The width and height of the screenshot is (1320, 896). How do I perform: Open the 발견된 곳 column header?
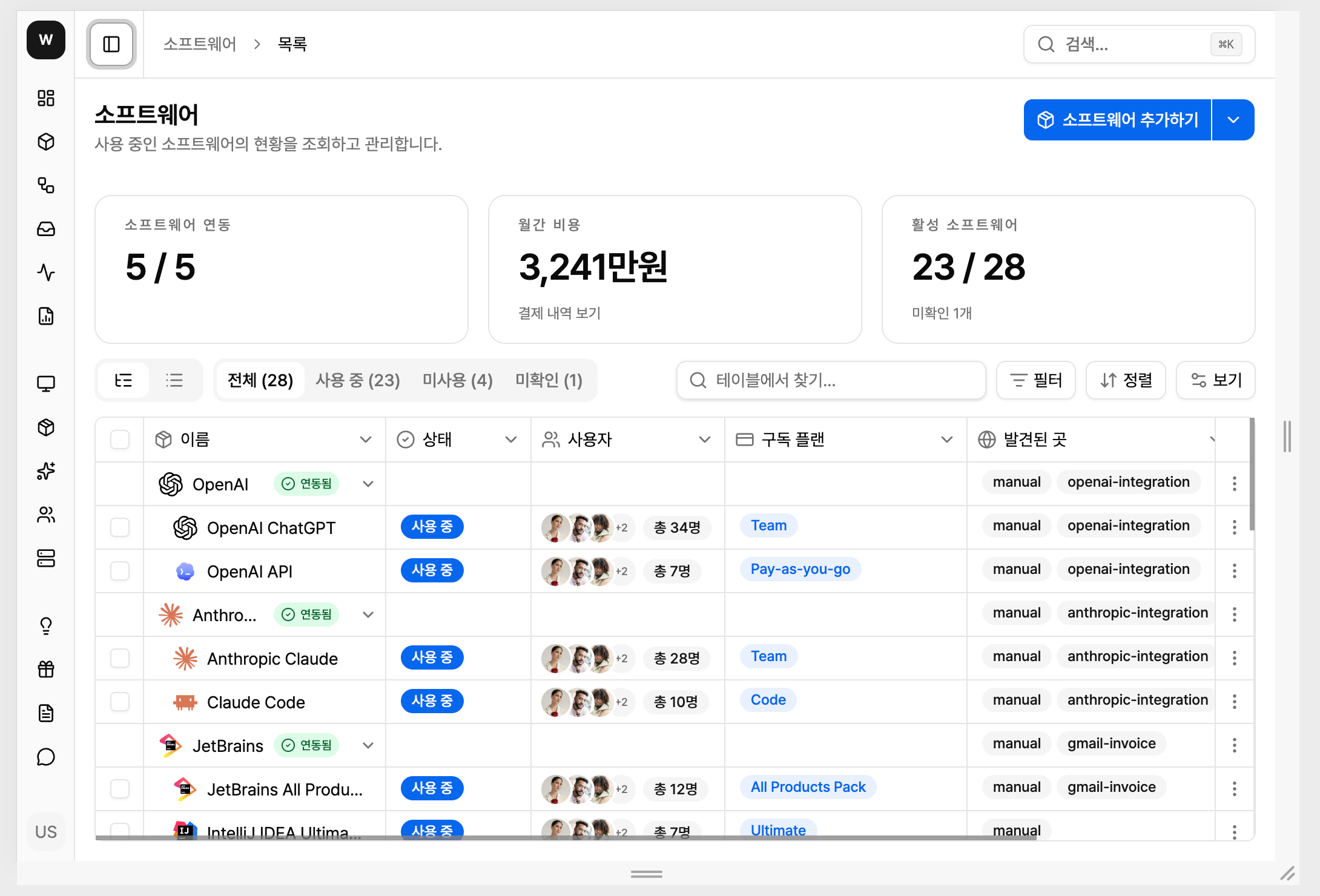[1091, 440]
